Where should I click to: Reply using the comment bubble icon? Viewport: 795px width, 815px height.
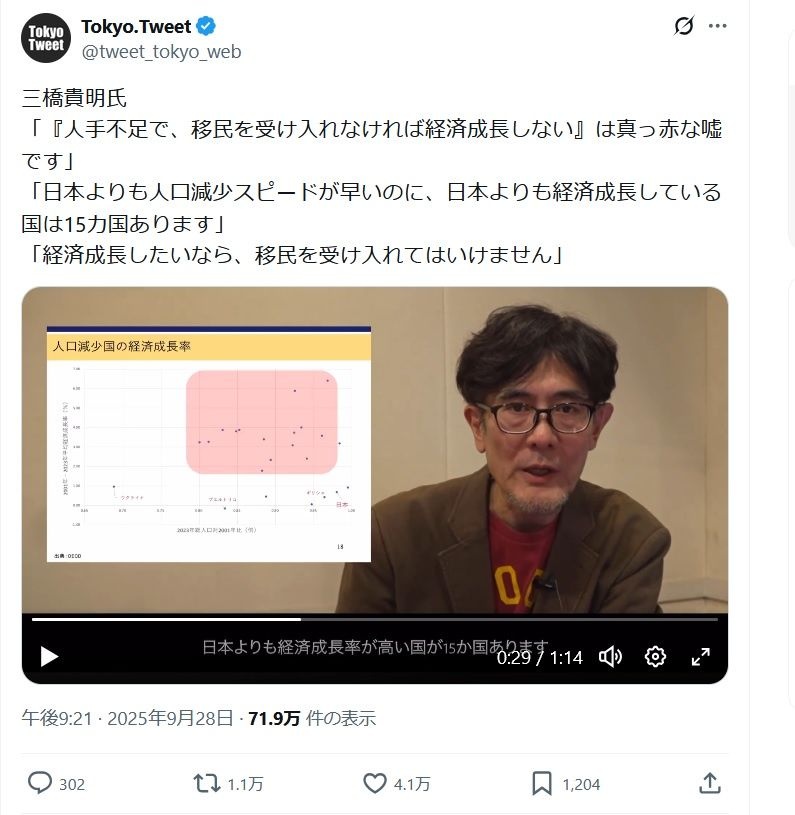click(39, 783)
